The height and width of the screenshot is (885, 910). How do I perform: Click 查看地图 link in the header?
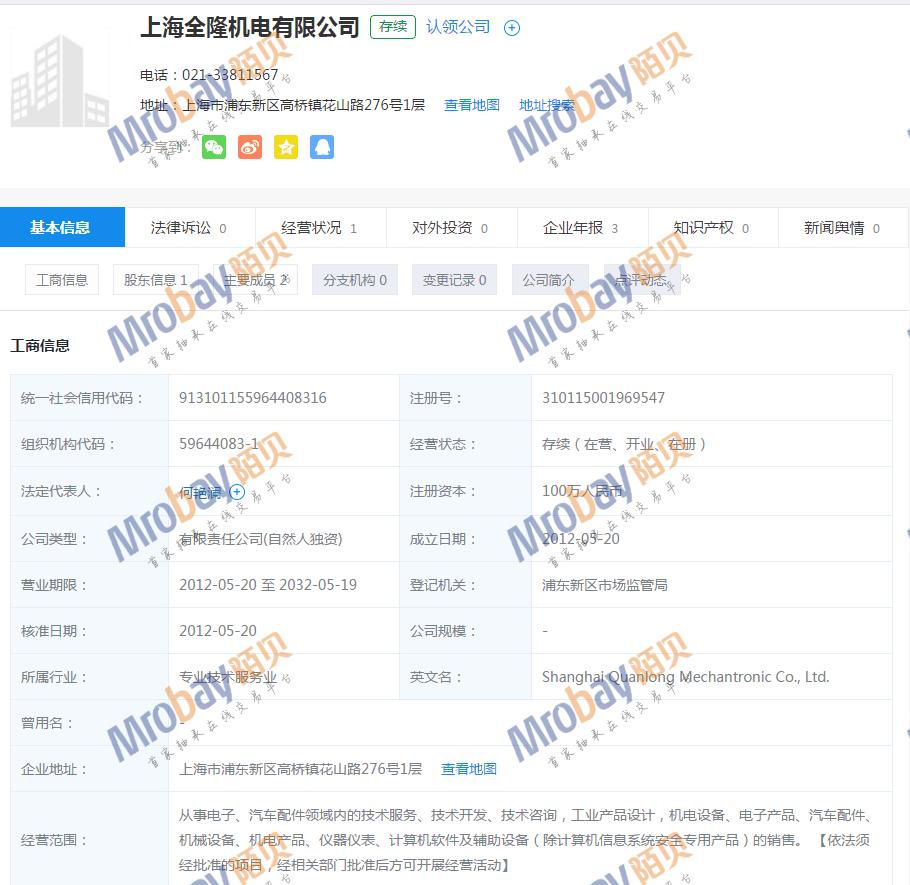click(x=472, y=105)
